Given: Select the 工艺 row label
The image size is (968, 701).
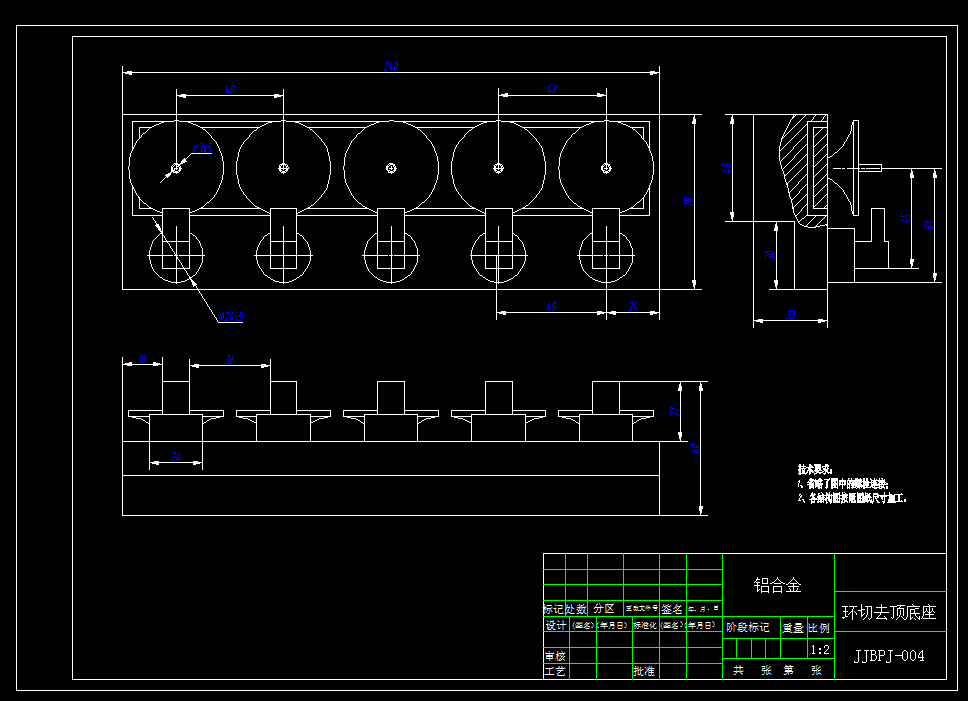Looking at the screenshot, I should [555, 671].
